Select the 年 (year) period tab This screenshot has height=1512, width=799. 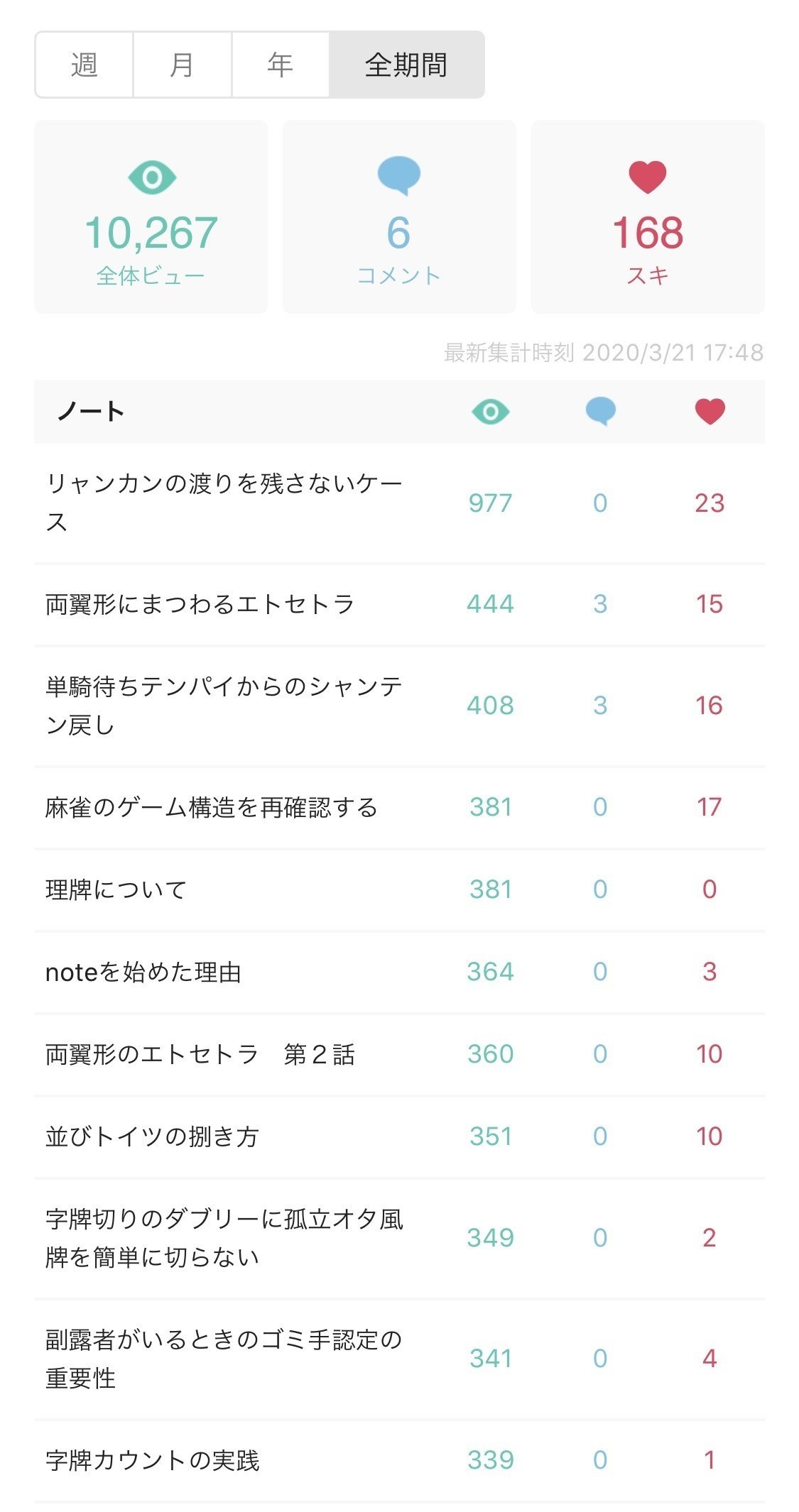[x=280, y=65]
